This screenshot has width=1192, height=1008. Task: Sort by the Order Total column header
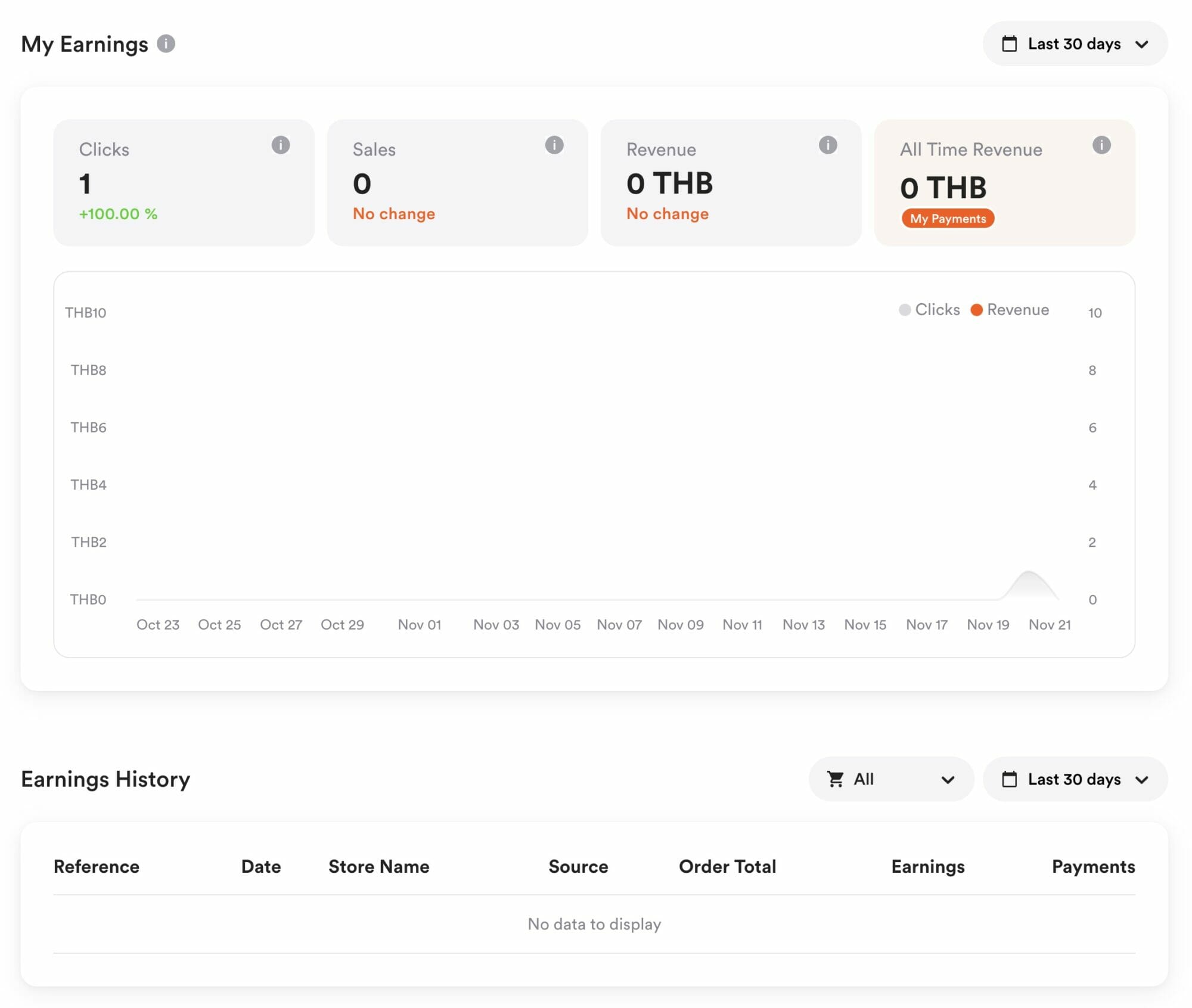[727, 866]
